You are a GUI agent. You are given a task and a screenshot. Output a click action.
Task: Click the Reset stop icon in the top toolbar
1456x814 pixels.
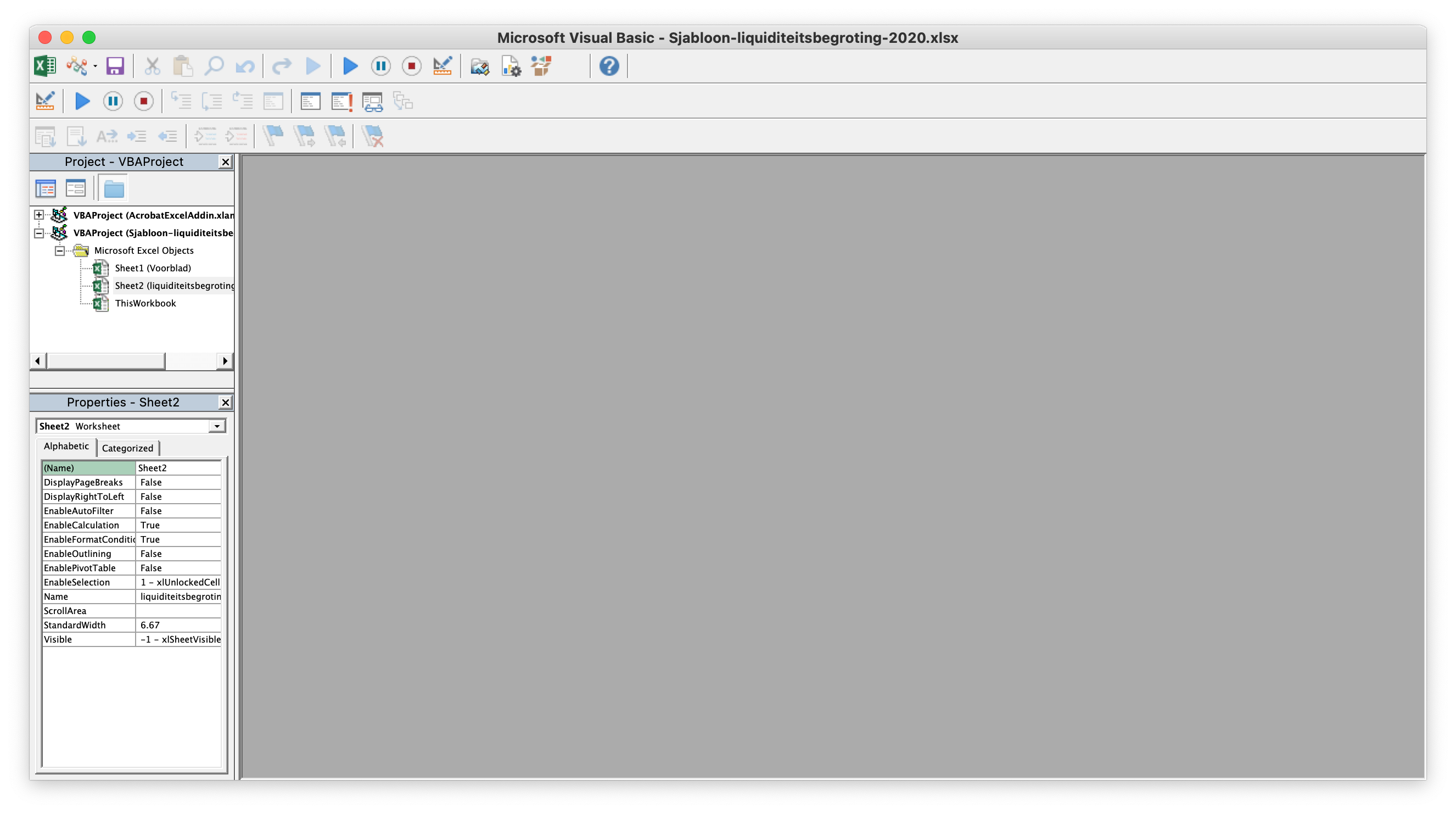411,66
